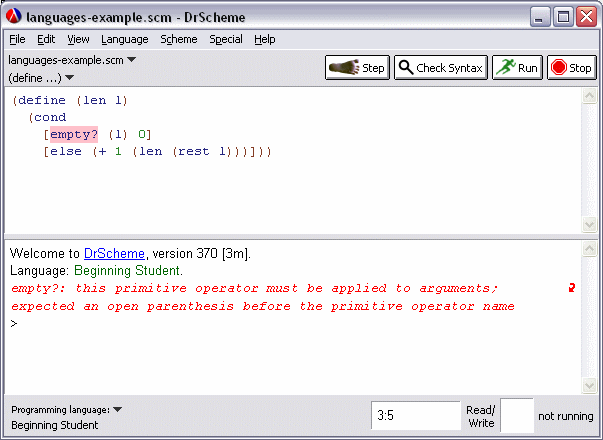Click the 'Beginning Student' status bar label
The height and width of the screenshot is (440, 603).
coord(55,425)
